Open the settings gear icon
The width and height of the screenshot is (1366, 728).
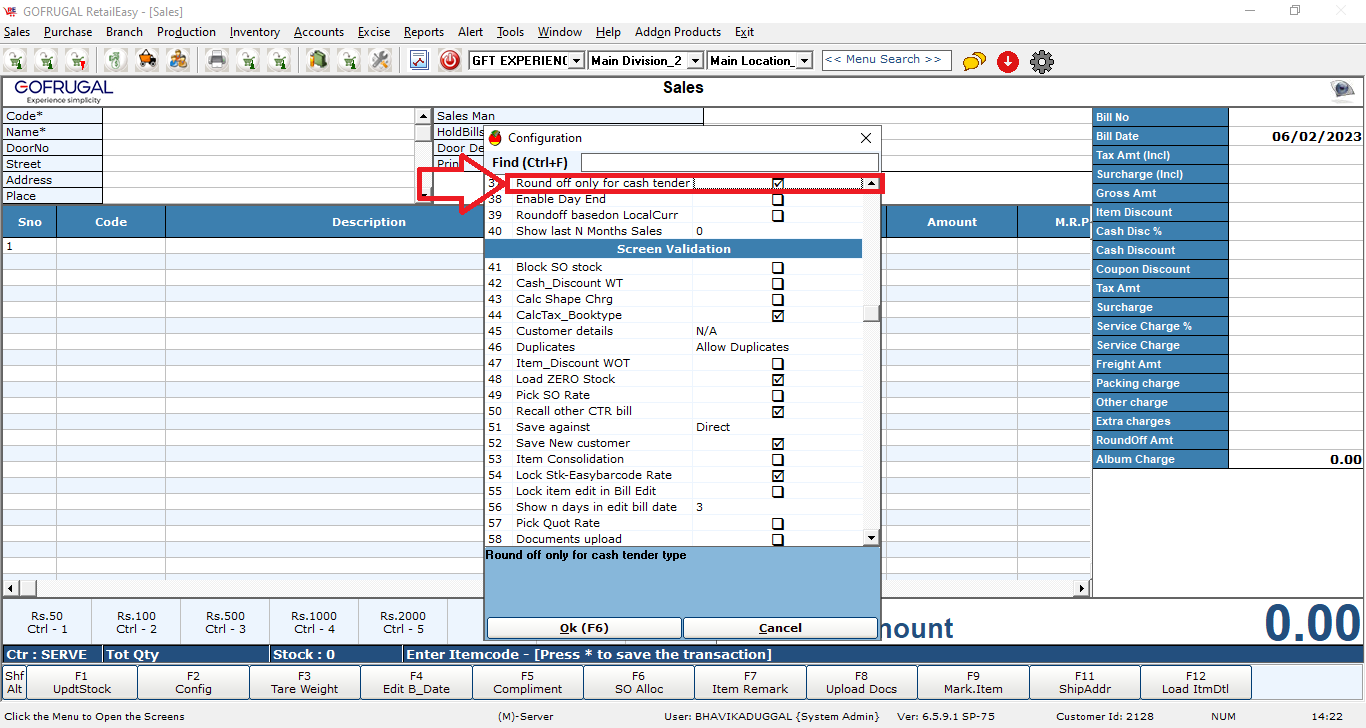1042,62
